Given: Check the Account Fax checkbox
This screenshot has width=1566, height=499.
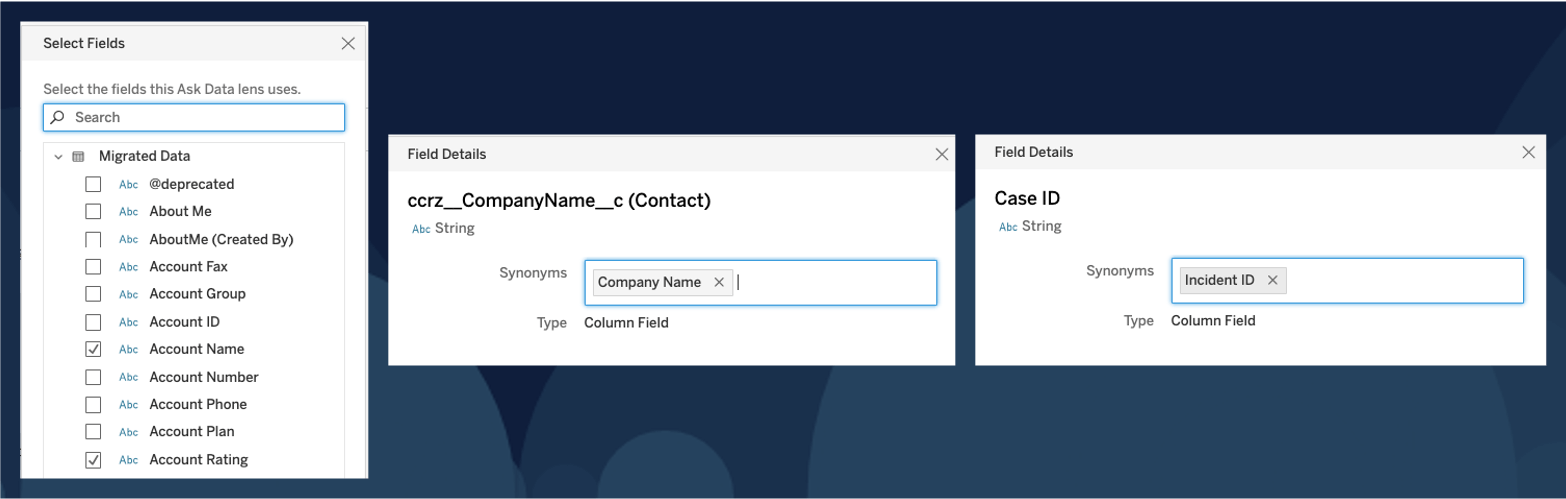Looking at the screenshot, I should [x=93, y=267].
